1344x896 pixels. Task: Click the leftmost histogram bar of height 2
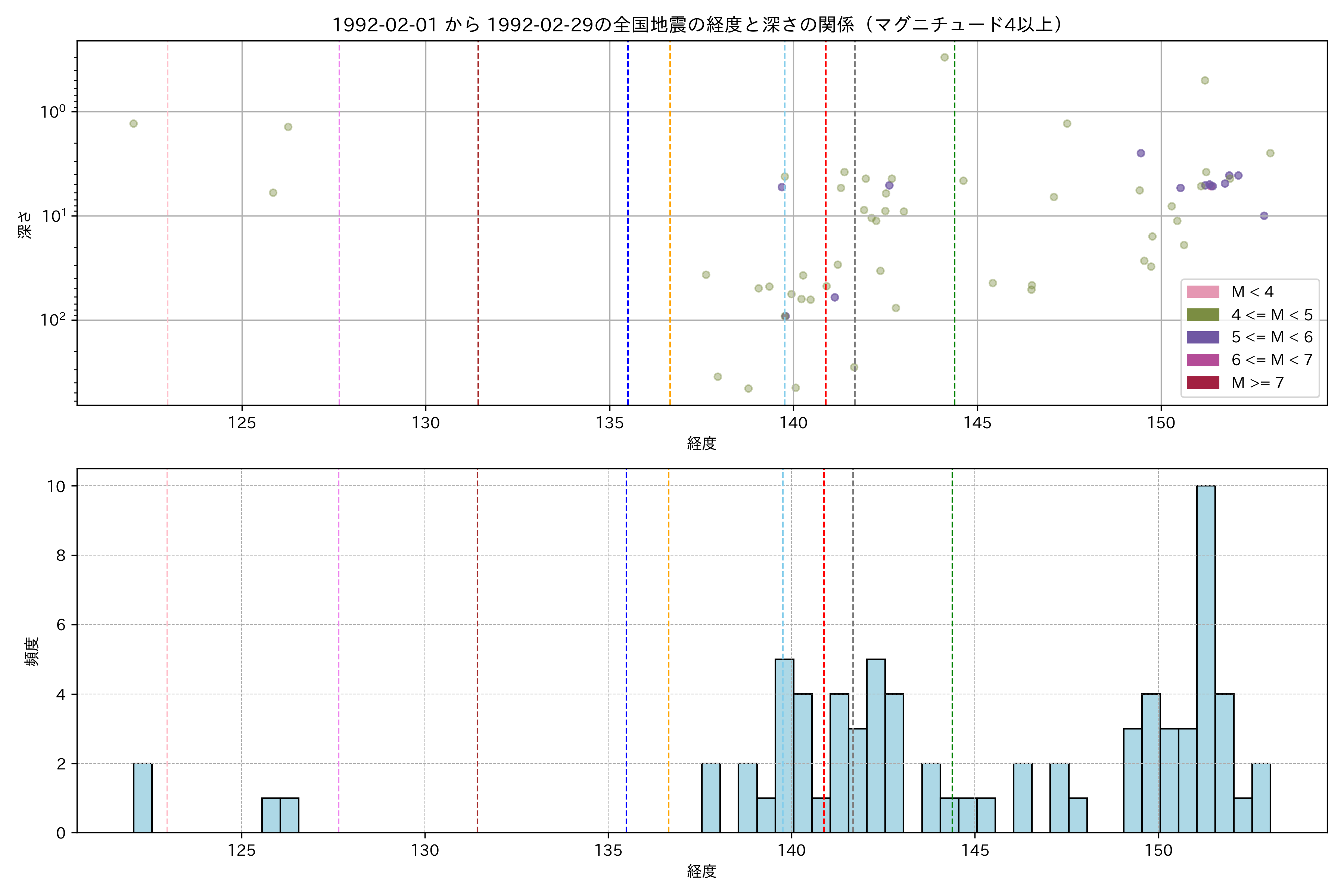pos(142,798)
